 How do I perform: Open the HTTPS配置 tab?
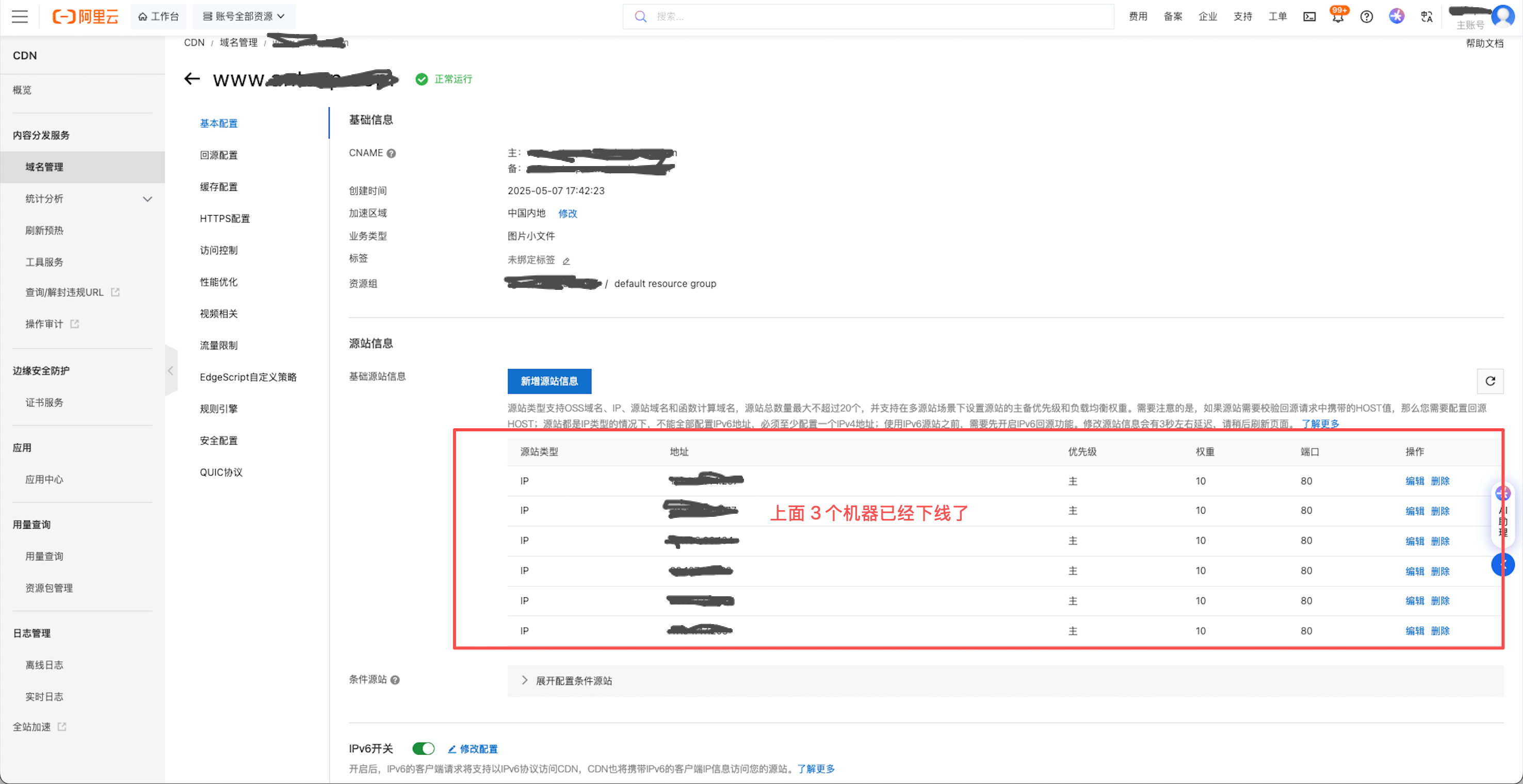224,218
